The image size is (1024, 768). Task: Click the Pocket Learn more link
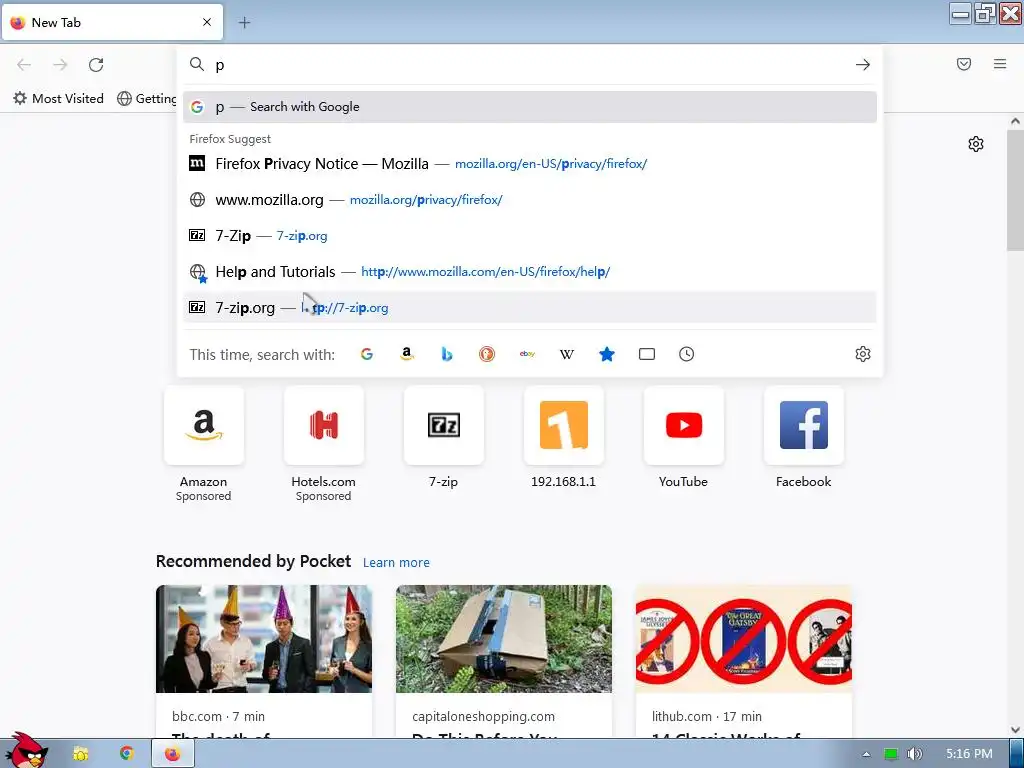[x=396, y=562]
